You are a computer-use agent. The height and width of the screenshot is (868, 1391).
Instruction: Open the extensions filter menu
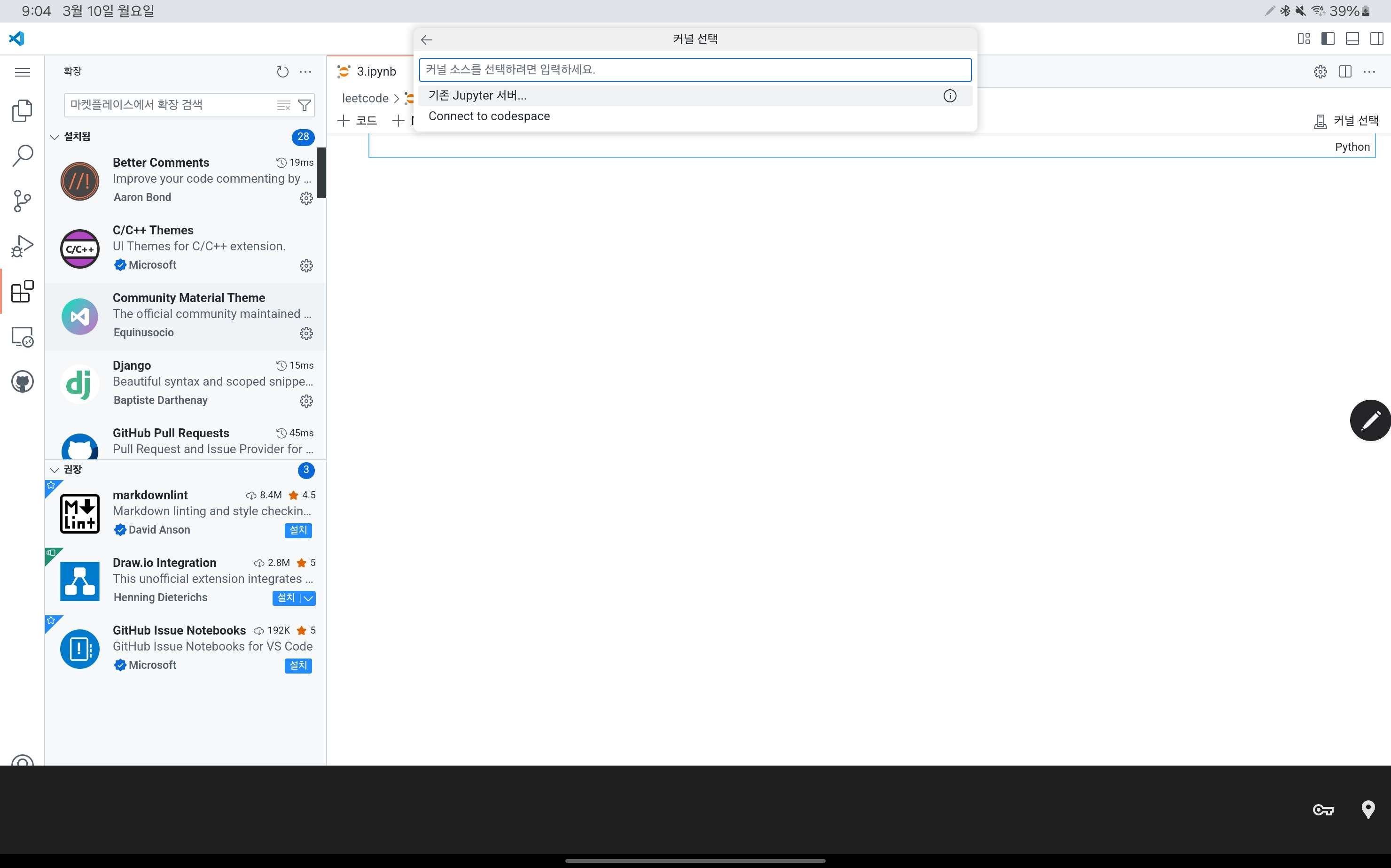[x=305, y=105]
